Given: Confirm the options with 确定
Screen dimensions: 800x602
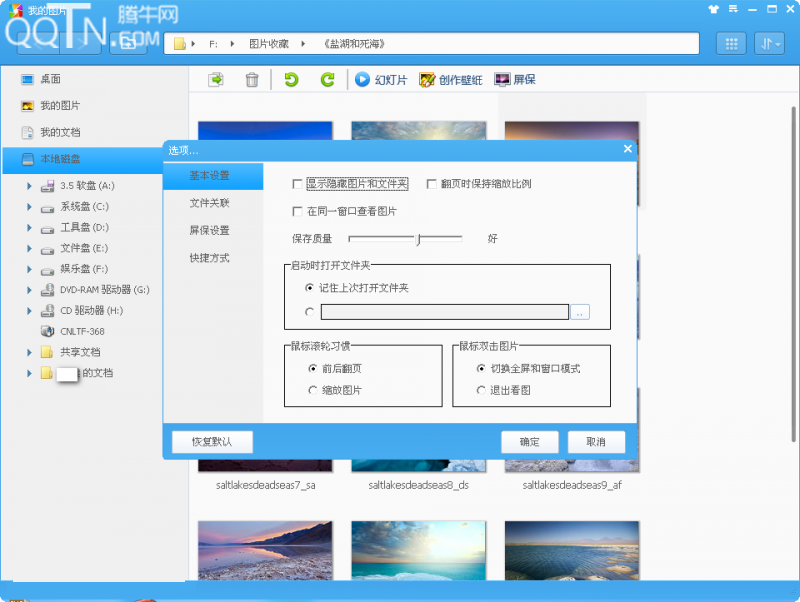Looking at the screenshot, I should (529, 442).
